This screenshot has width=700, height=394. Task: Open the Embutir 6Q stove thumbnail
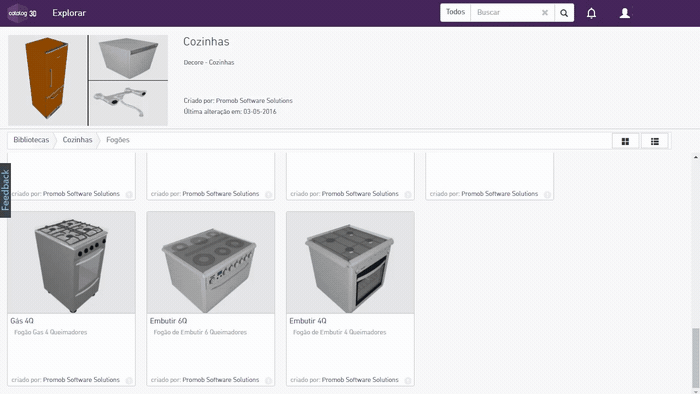tap(211, 262)
